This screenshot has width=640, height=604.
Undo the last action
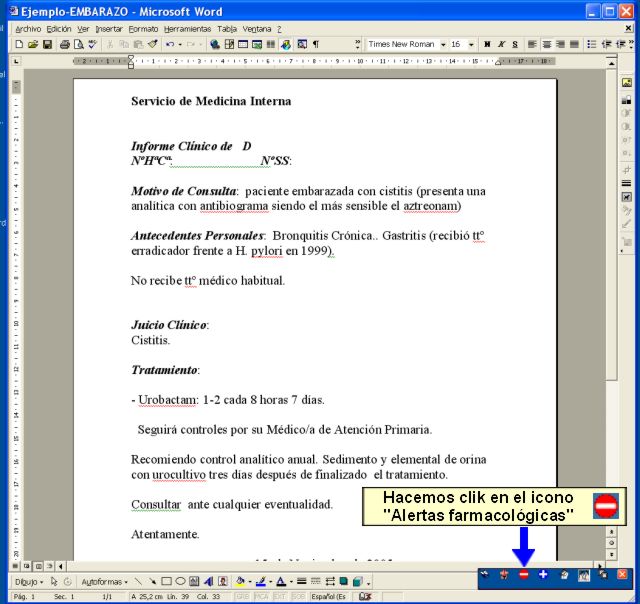(x=170, y=44)
